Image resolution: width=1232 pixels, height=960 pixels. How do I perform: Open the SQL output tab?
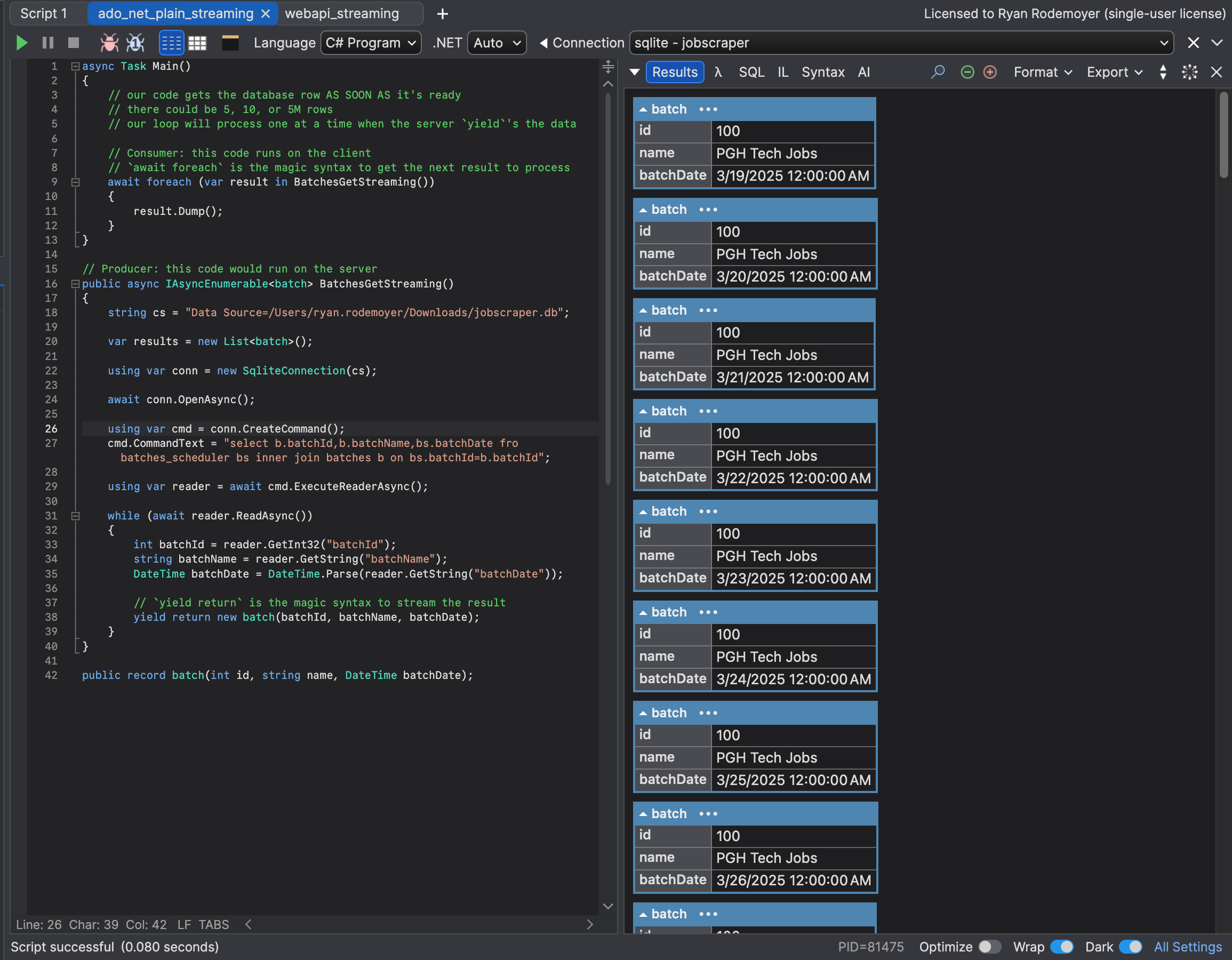(x=751, y=72)
